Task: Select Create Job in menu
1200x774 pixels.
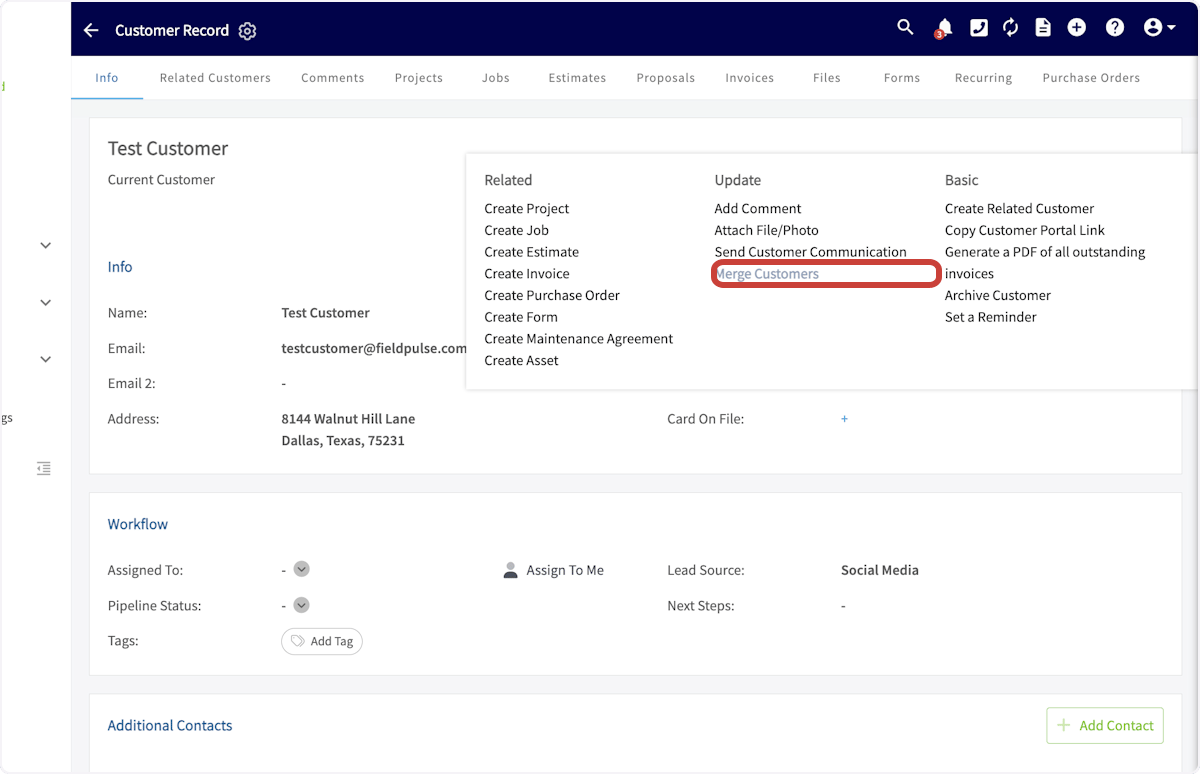Action: [x=517, y=230]
